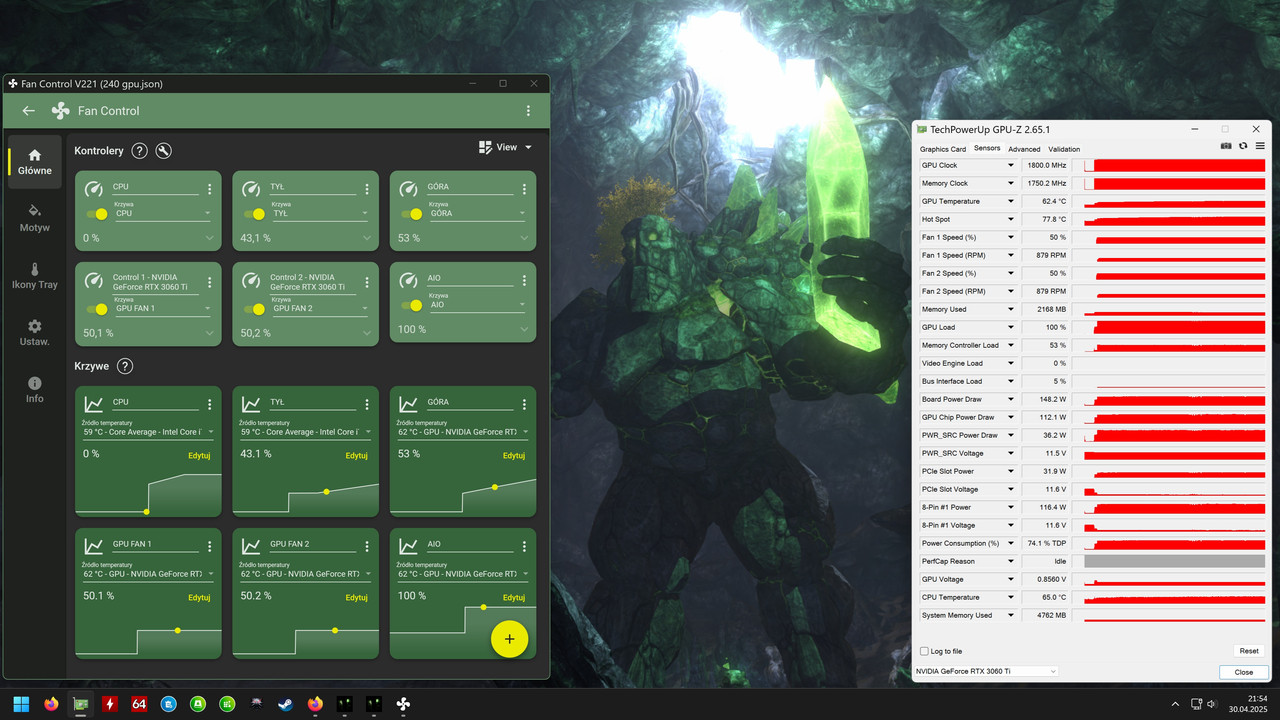Select the Motyw sidebar tab
Viewport: 1280px width, 720px height.
point(35,217)
